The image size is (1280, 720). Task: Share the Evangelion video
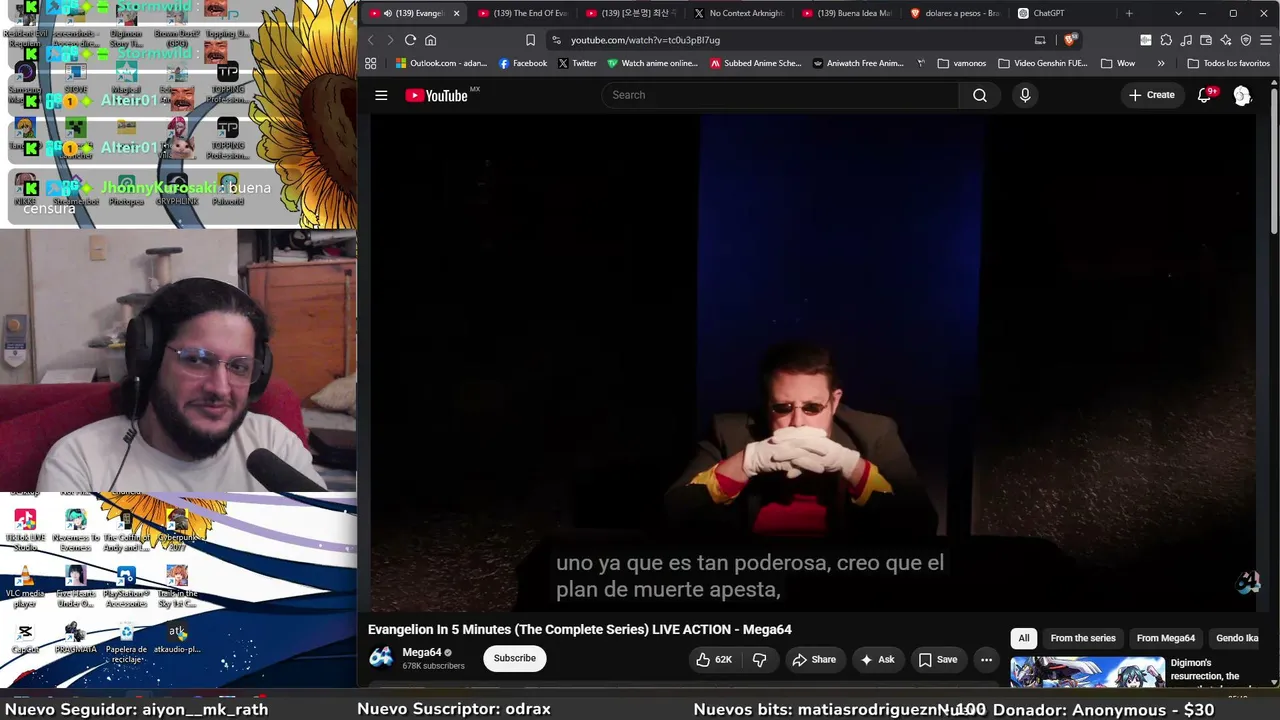pyautogui.click(x=814, y=659)
